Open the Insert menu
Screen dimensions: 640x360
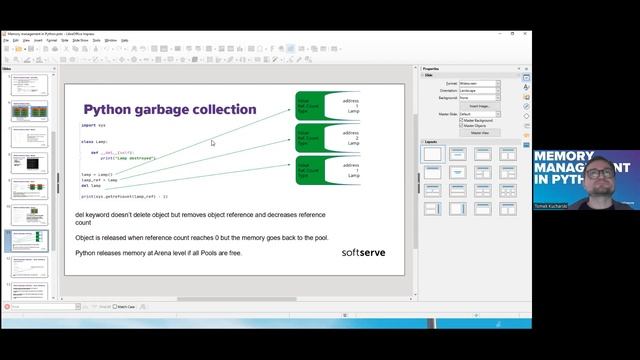point(38,40)
